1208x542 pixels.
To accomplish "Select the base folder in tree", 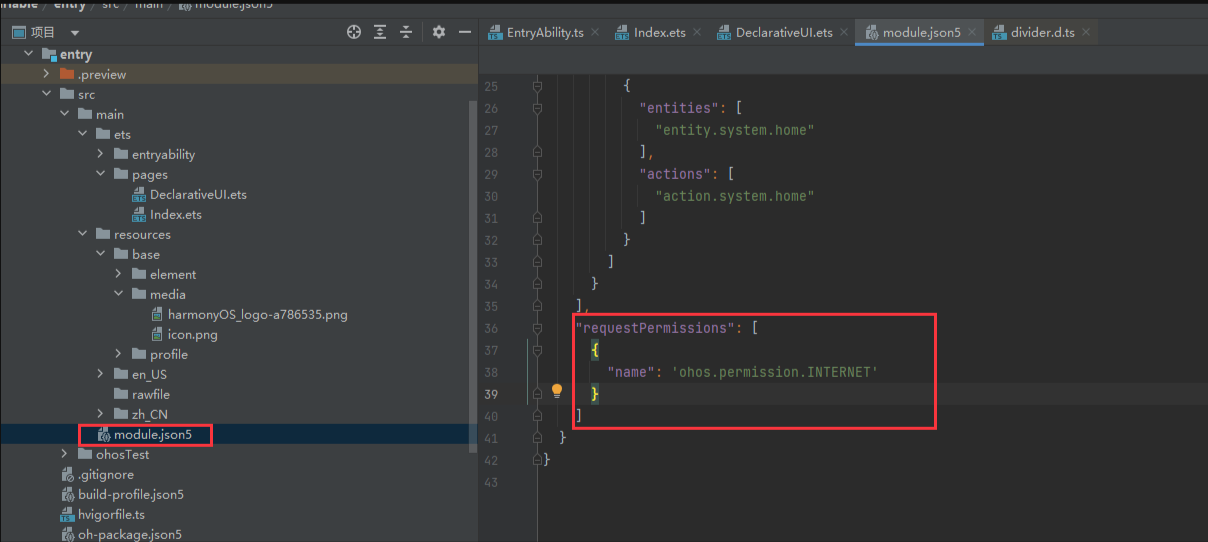I will pyautogui.click(x=146, y=254).
